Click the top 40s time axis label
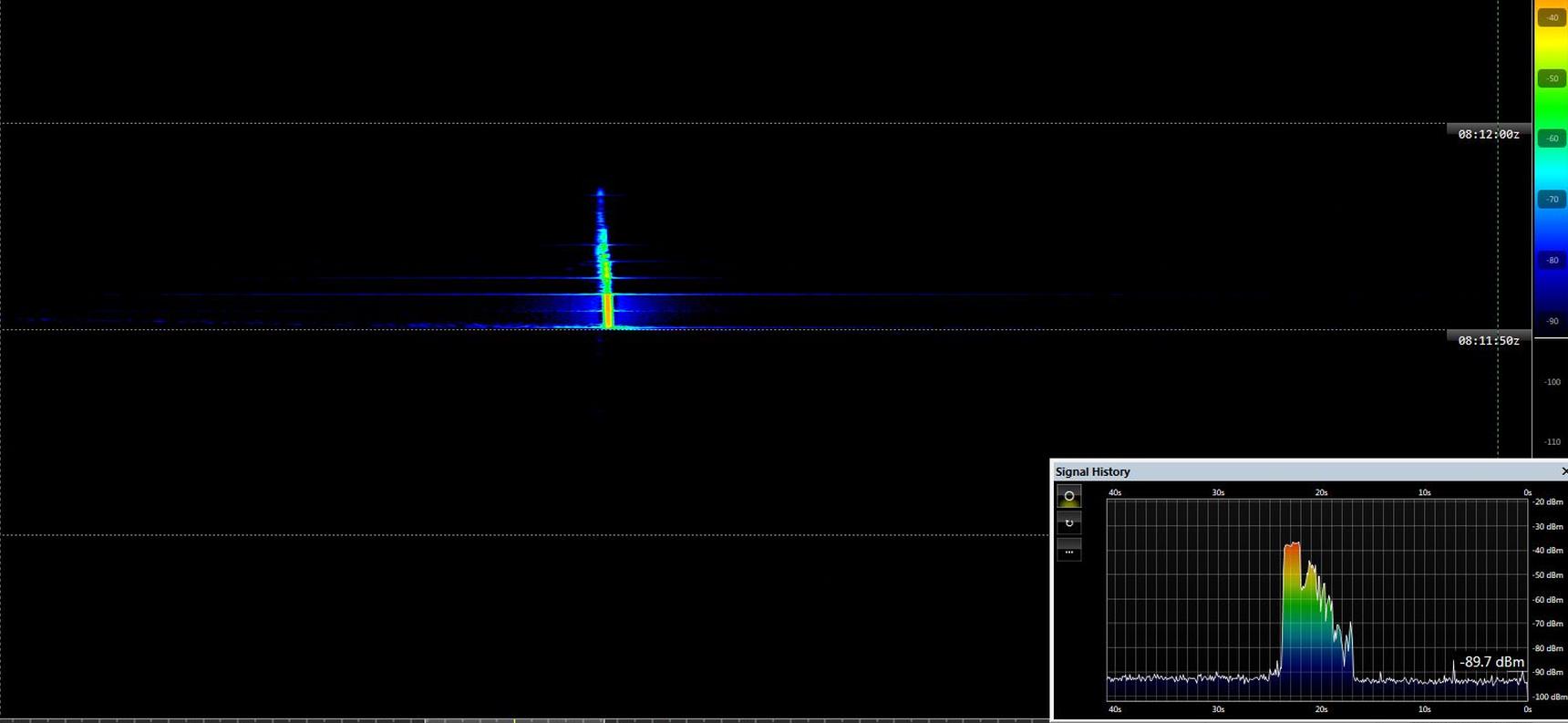The height and width of the screenshot is (723, 1568). [1115, 492]
